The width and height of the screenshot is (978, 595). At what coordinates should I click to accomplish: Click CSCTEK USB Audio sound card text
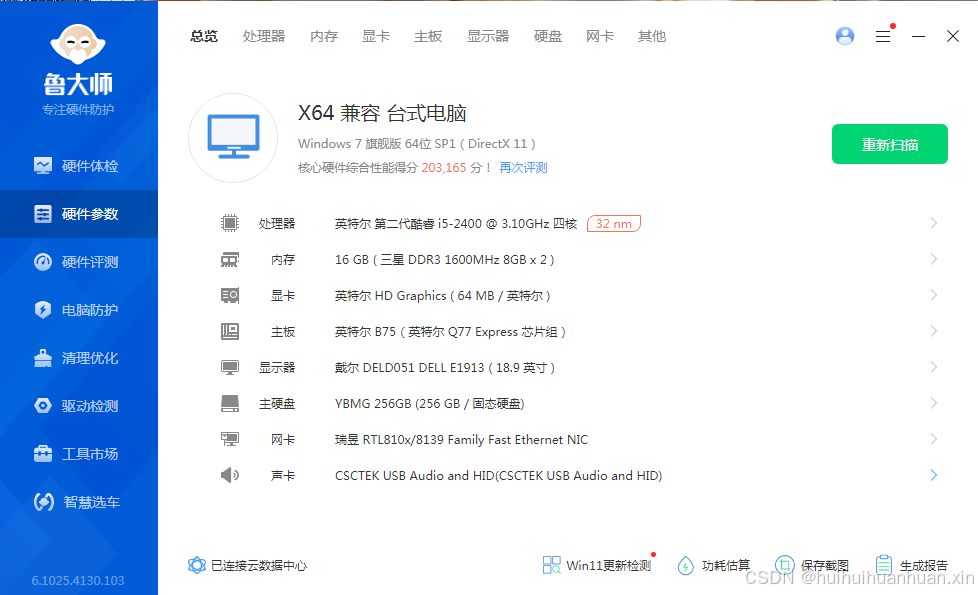click(x=498, y=475)
